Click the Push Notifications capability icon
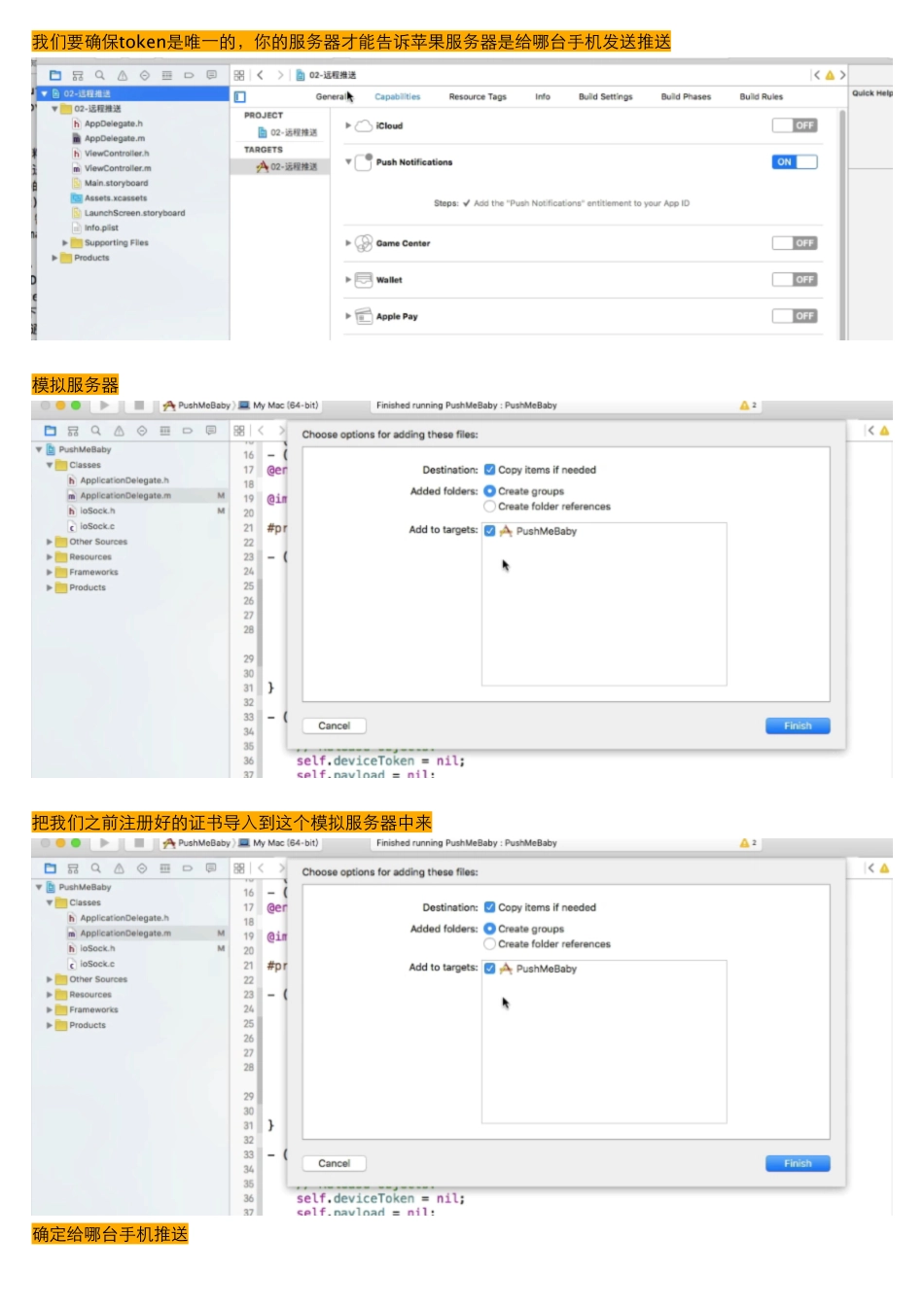 [x=364, y=162]
